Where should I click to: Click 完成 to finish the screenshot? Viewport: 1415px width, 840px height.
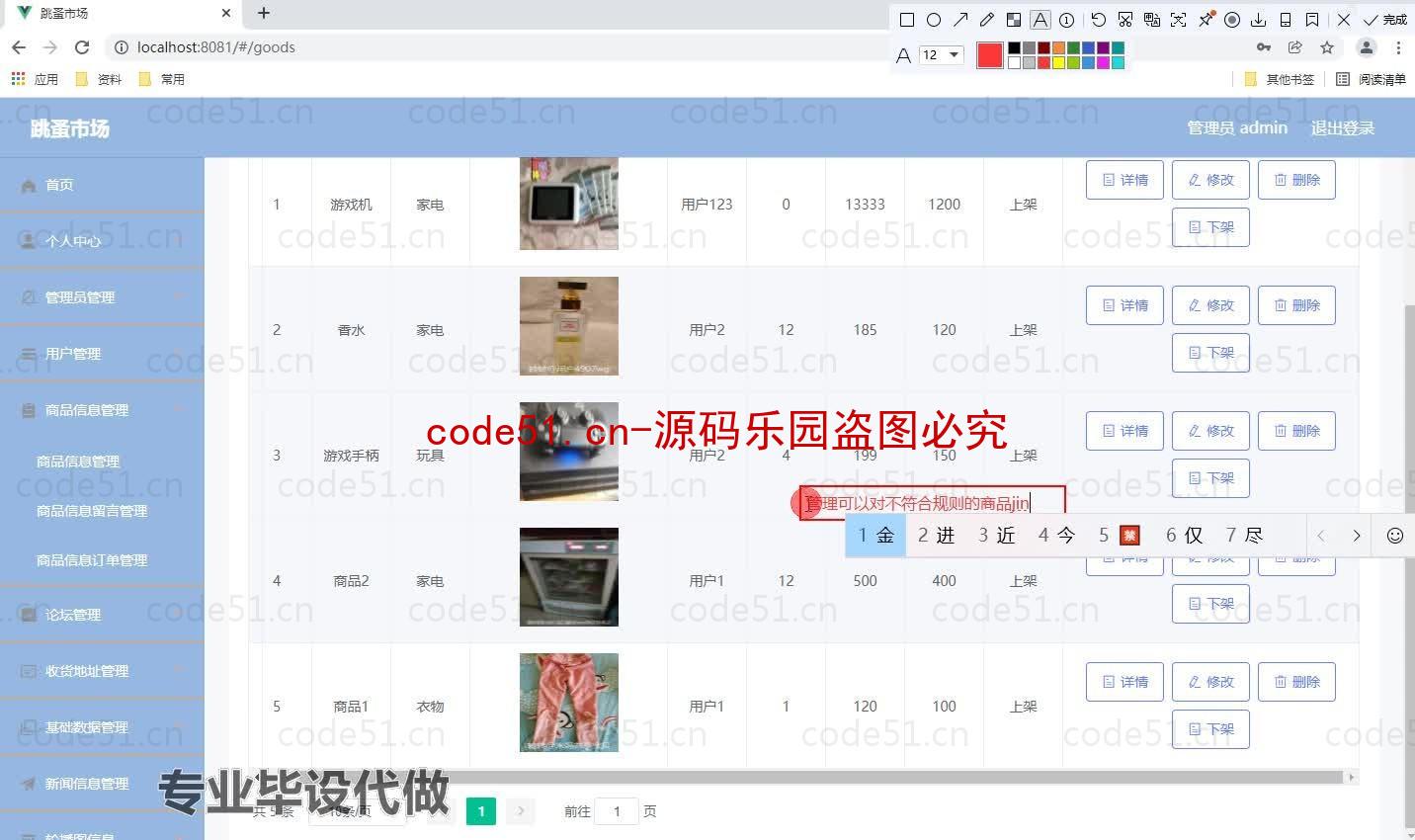point(1385,19)
